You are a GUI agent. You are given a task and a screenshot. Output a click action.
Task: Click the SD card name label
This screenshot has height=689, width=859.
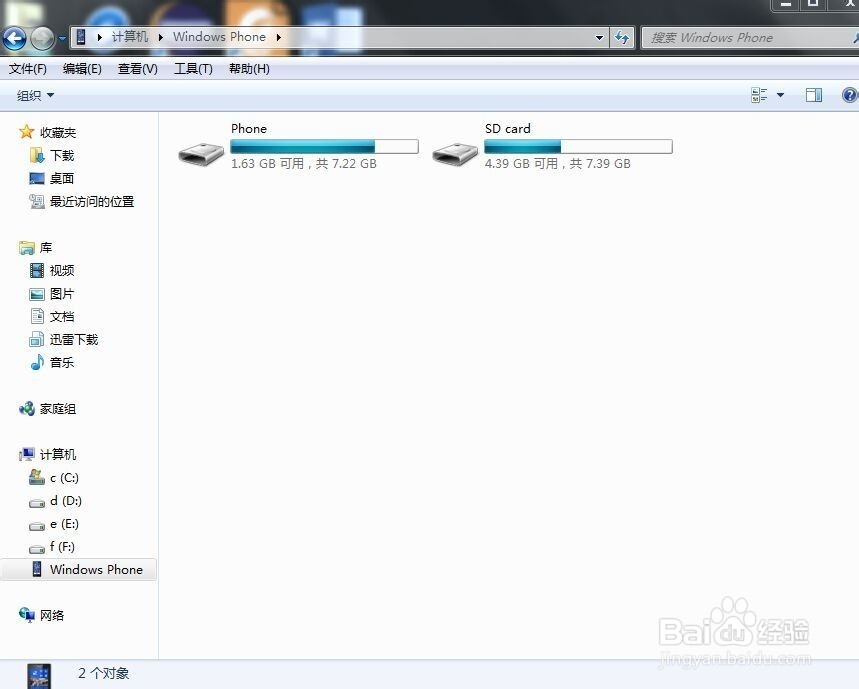click(x=507, y=129)
